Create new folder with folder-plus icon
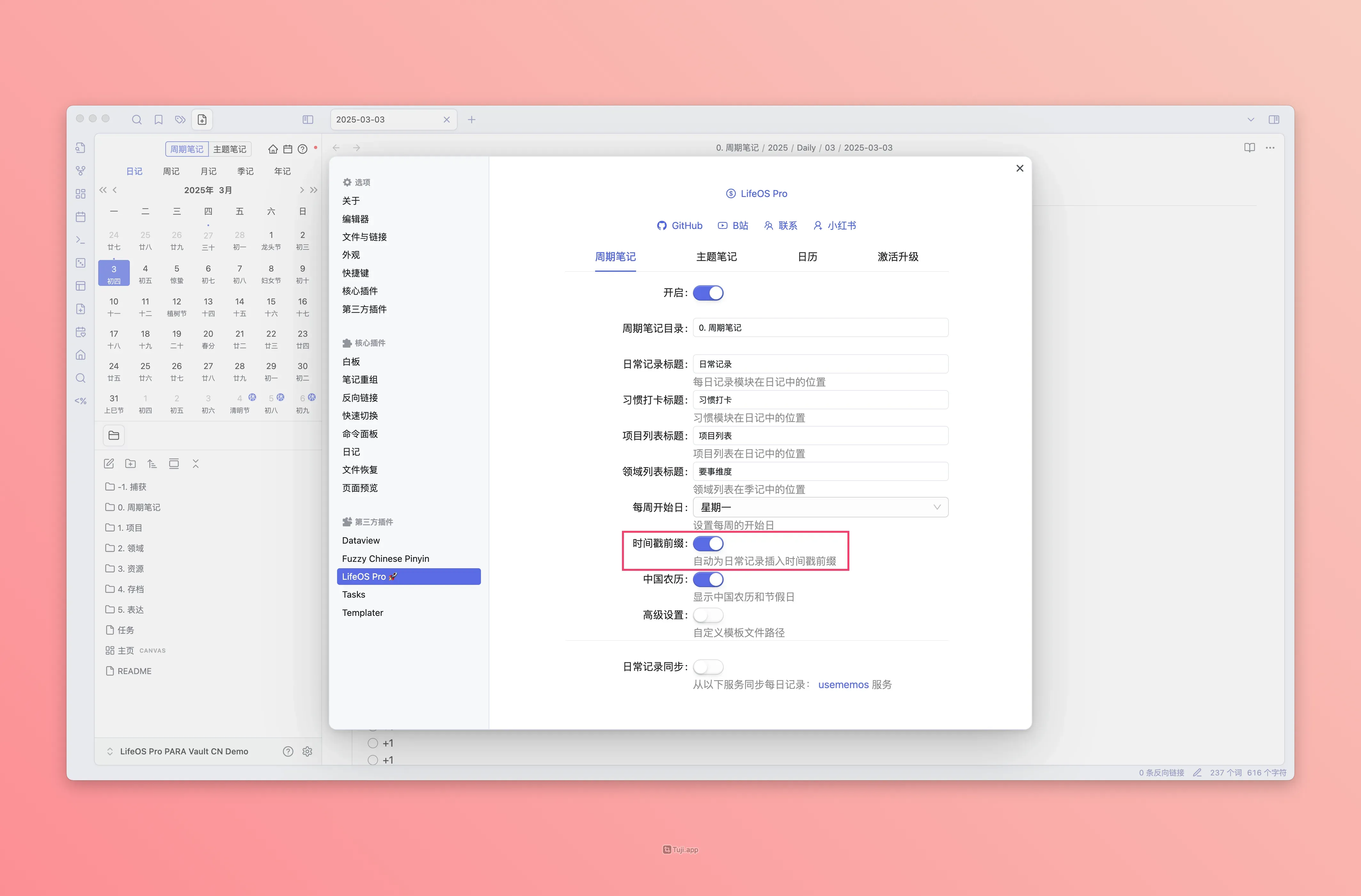The height and width of the screenshot is (896, 1361). (130, 464)
